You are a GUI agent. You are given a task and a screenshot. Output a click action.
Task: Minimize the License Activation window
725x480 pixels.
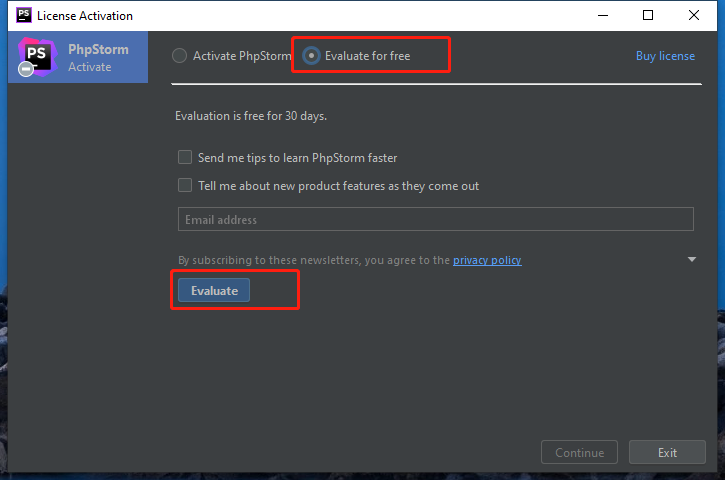603,15
